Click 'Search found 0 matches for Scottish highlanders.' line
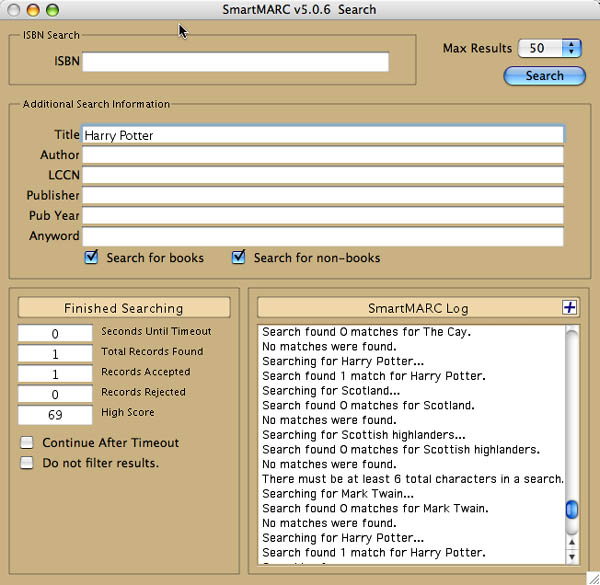600x585 pixels. (401, 450)
